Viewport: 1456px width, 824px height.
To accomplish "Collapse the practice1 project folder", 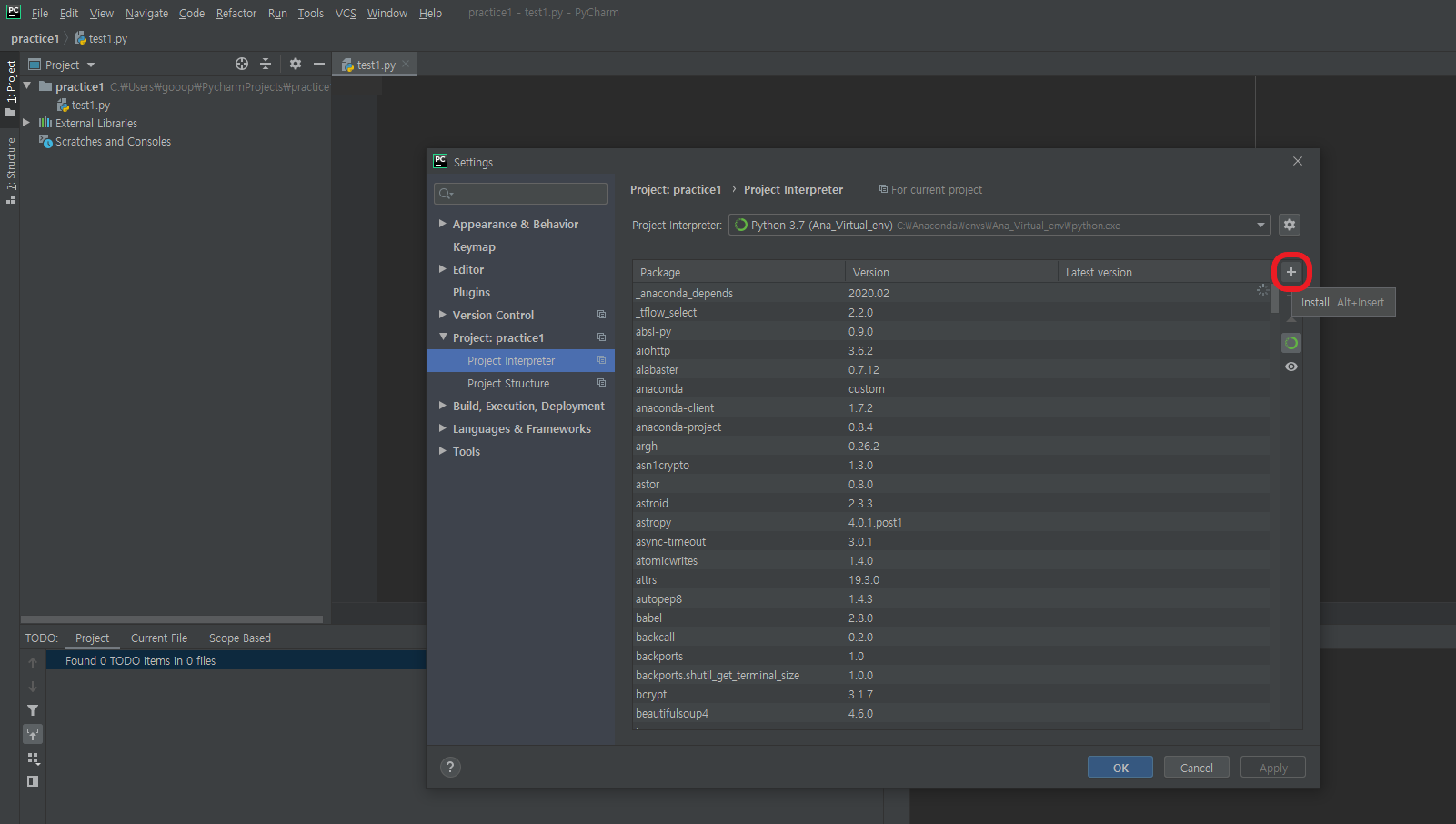I will [27, 85].
